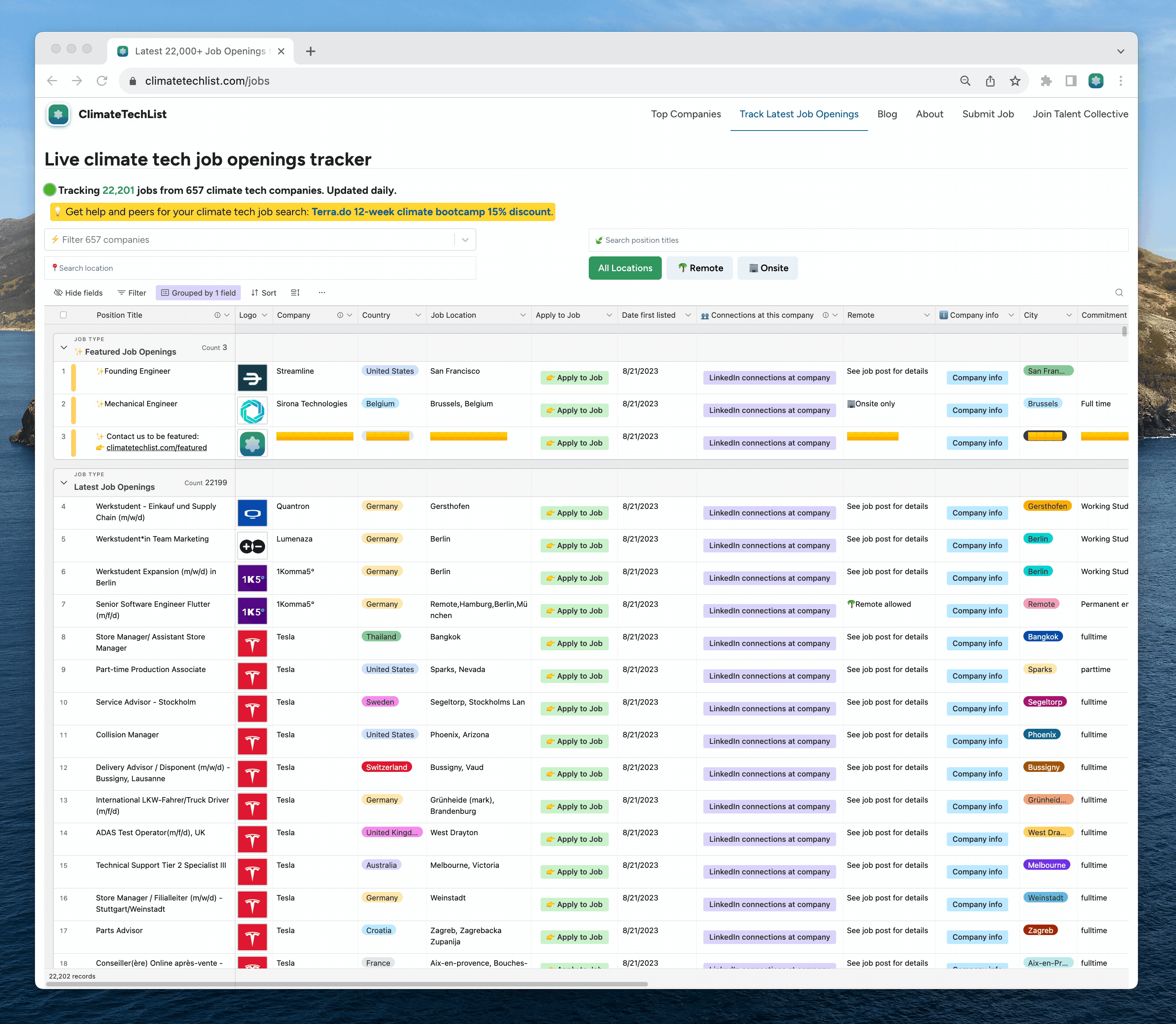
Task: Click Apply to Job for Founding Engineer
Action: click(574, 378)
